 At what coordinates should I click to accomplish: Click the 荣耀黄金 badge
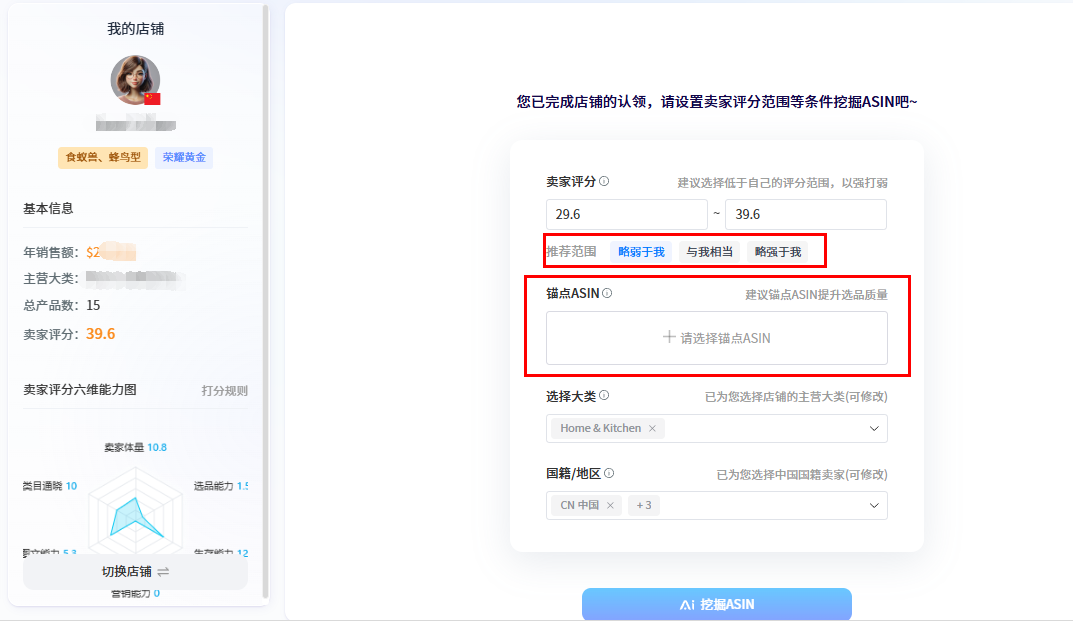tap(183, 157)
